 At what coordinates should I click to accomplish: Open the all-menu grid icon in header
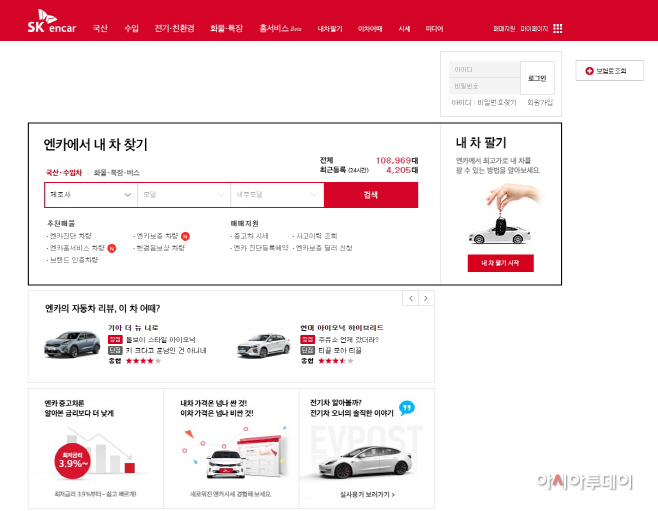pos(557,28)
